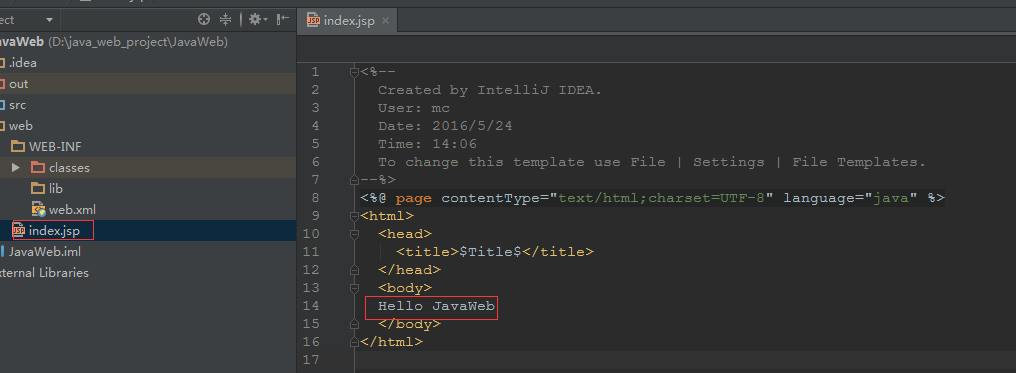Click the Scroll from Source crosshair icon
Viewport: 1016px width, 373px height.
(204, 19)
